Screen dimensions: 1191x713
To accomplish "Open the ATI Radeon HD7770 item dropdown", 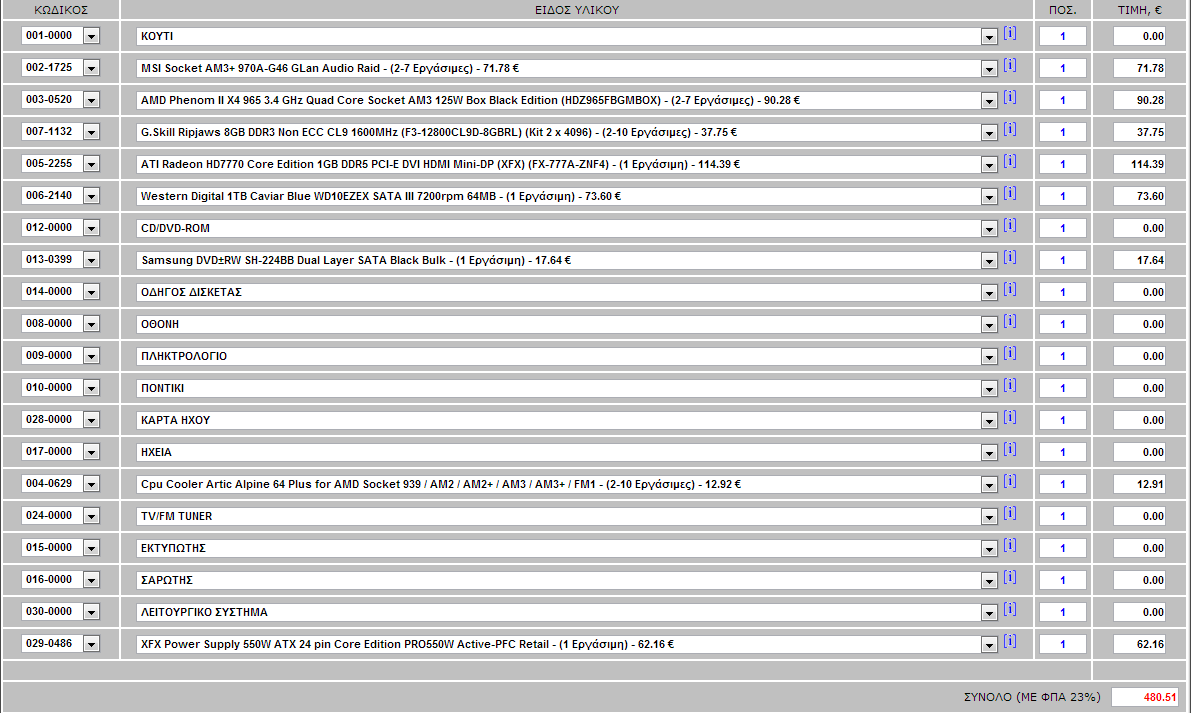I will [989, 165].
